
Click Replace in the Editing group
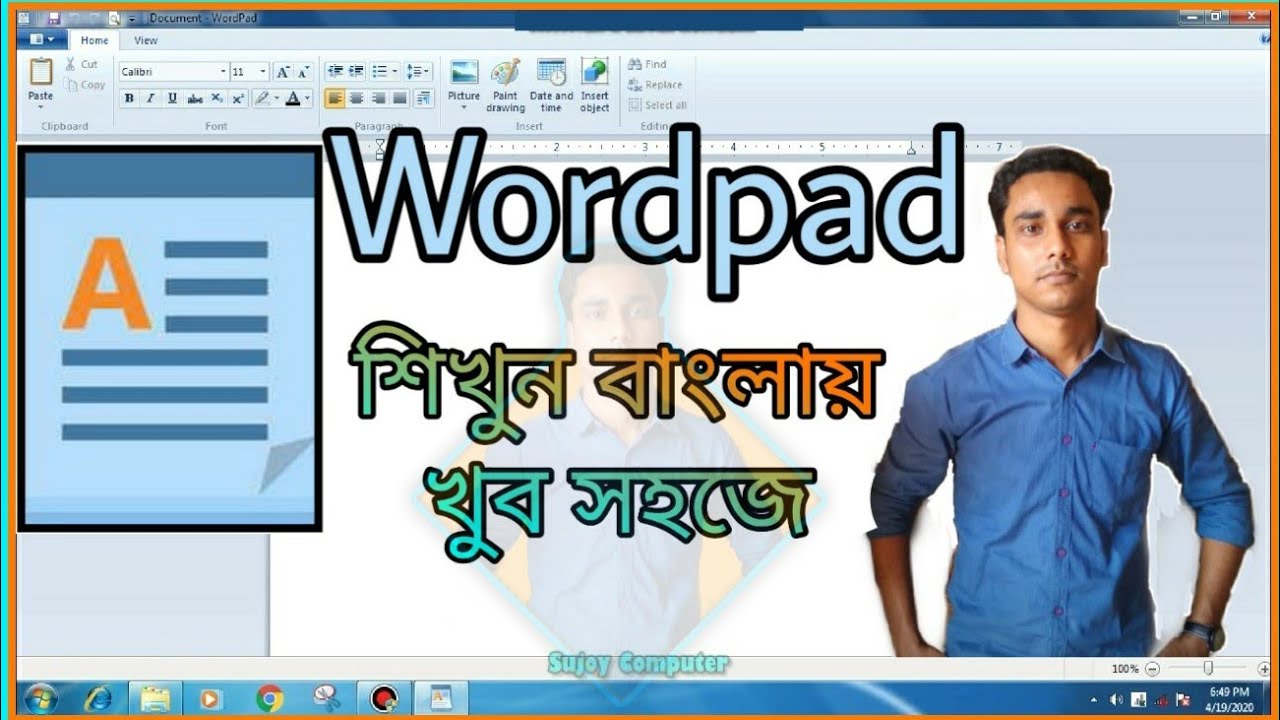655,85
